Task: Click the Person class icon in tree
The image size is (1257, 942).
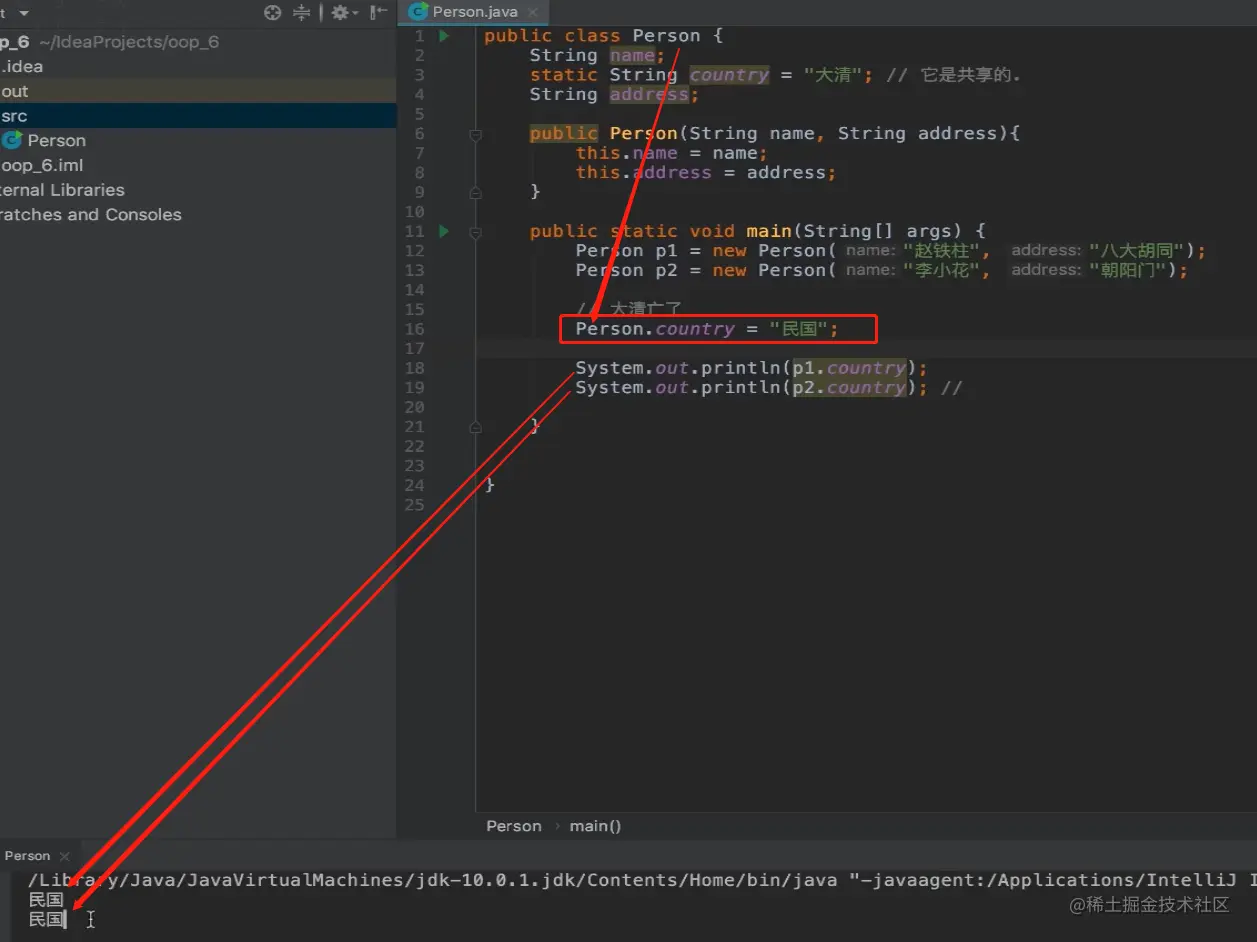Action: 12,140
